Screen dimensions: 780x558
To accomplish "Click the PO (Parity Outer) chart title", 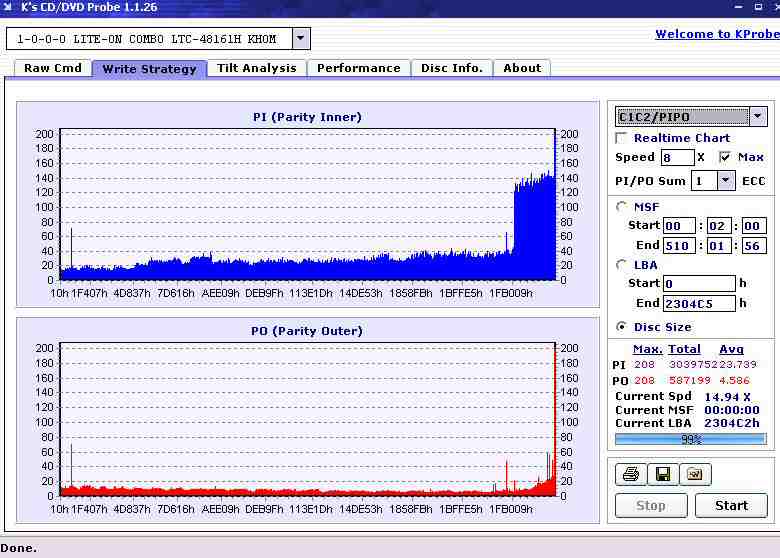I will (x=307, y=331).
